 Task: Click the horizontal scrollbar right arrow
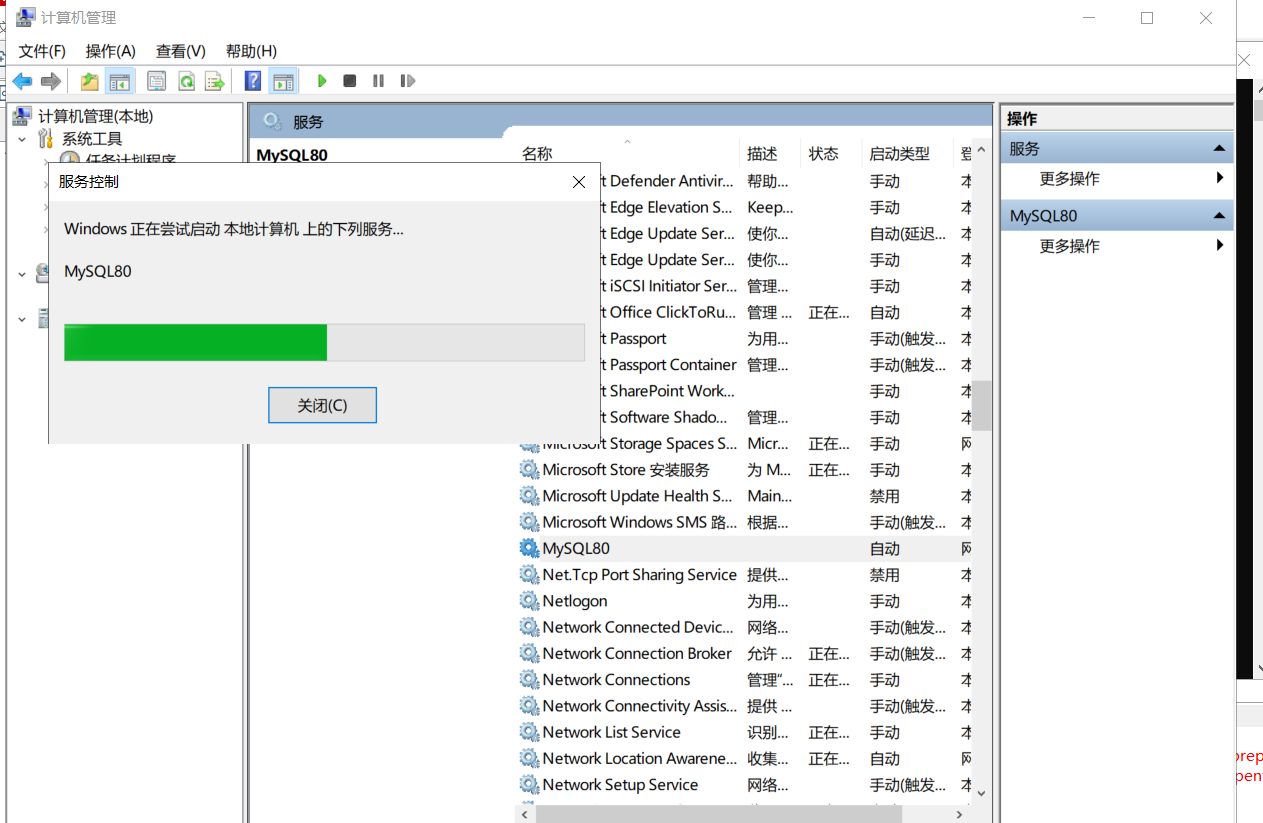pos(960,814)
